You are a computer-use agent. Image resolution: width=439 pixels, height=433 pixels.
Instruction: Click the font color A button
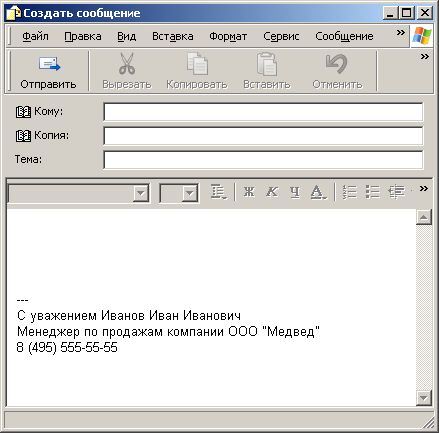point(318,192)
